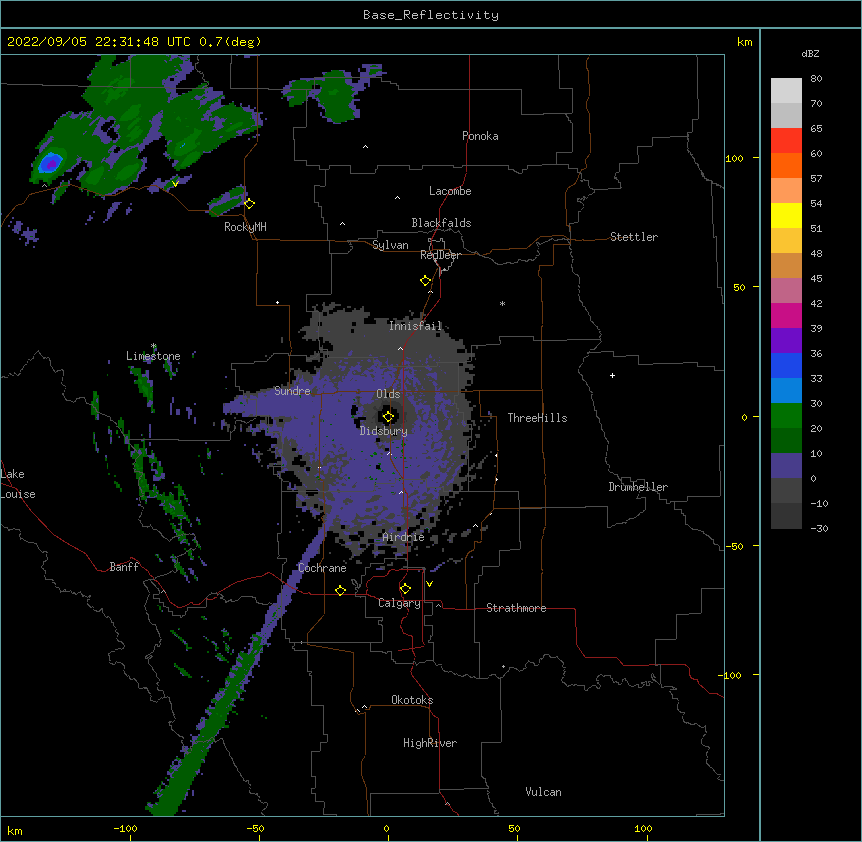862x842 pixels.
Task: Click the Airdrie city label
Action: (x=403, y=537)
